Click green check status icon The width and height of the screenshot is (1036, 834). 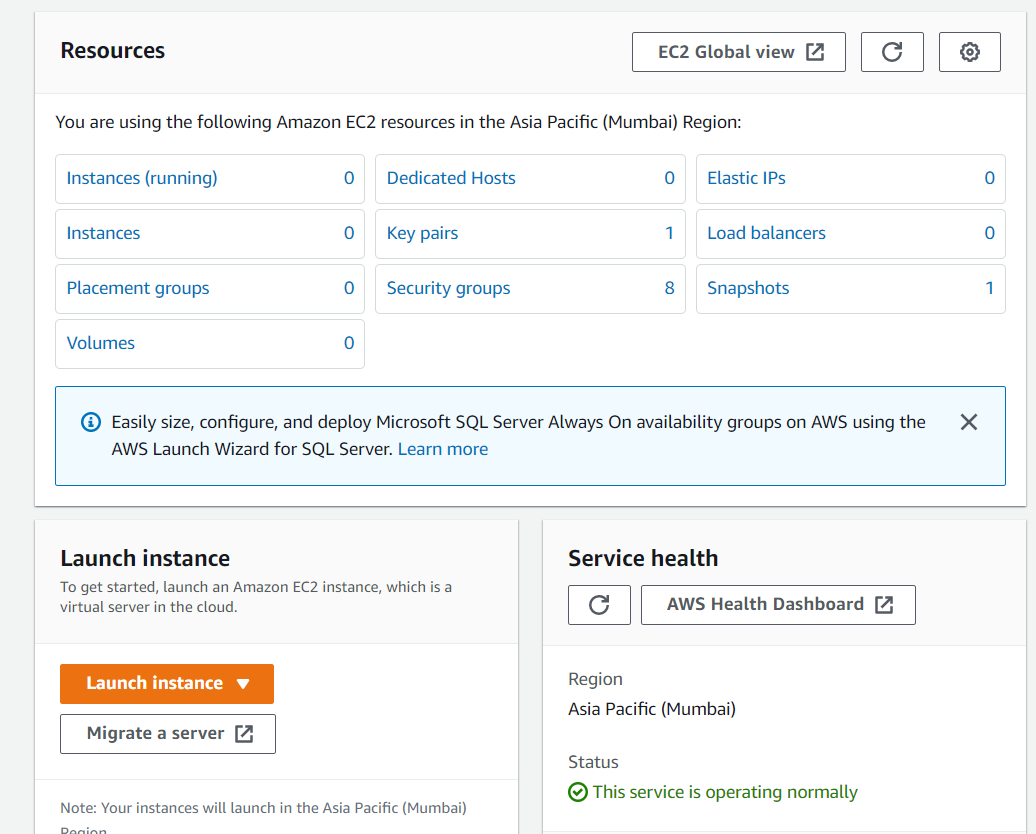point(577,792)
